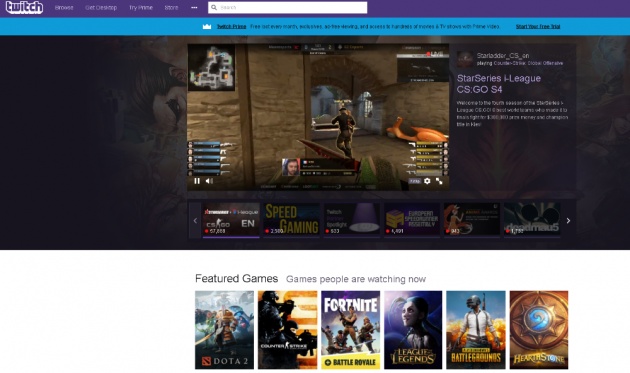Select the deadmau5 stream thumbnail
The image size is (630, 373).
[532, 220]
